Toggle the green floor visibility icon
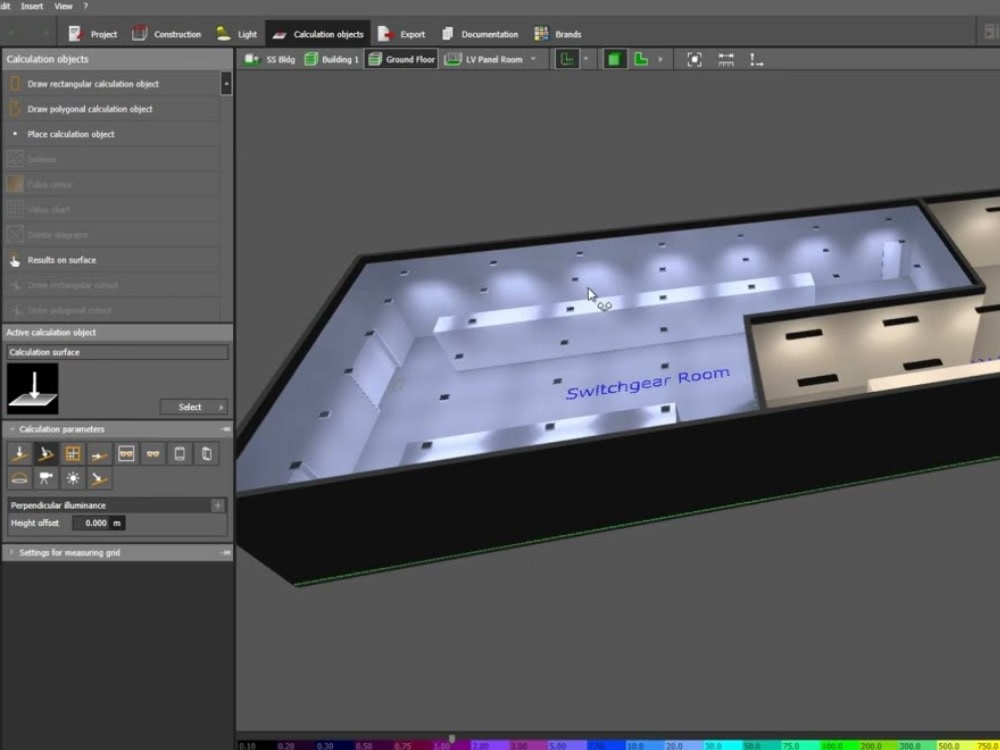This screenshot has width=1000, height=750. (x=614, y=59)
